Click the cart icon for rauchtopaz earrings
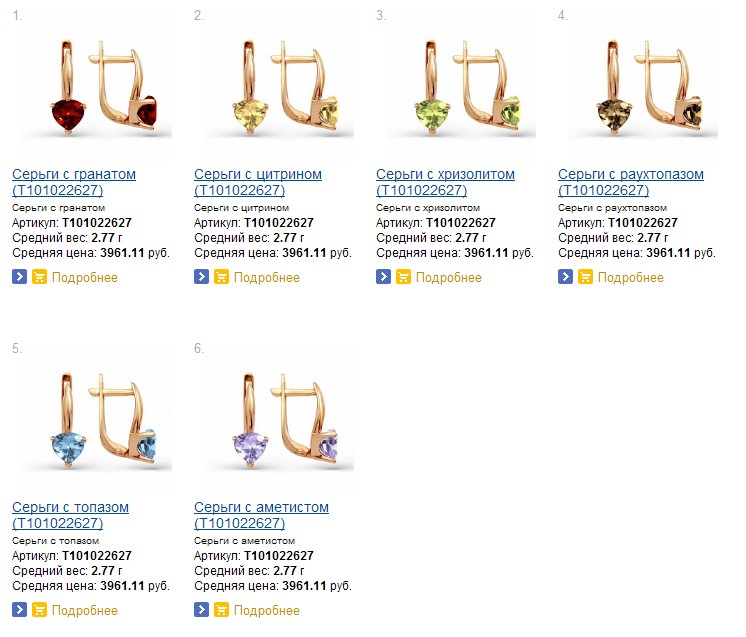The height and width of the screenshot is (637, 746). point(585,277)
